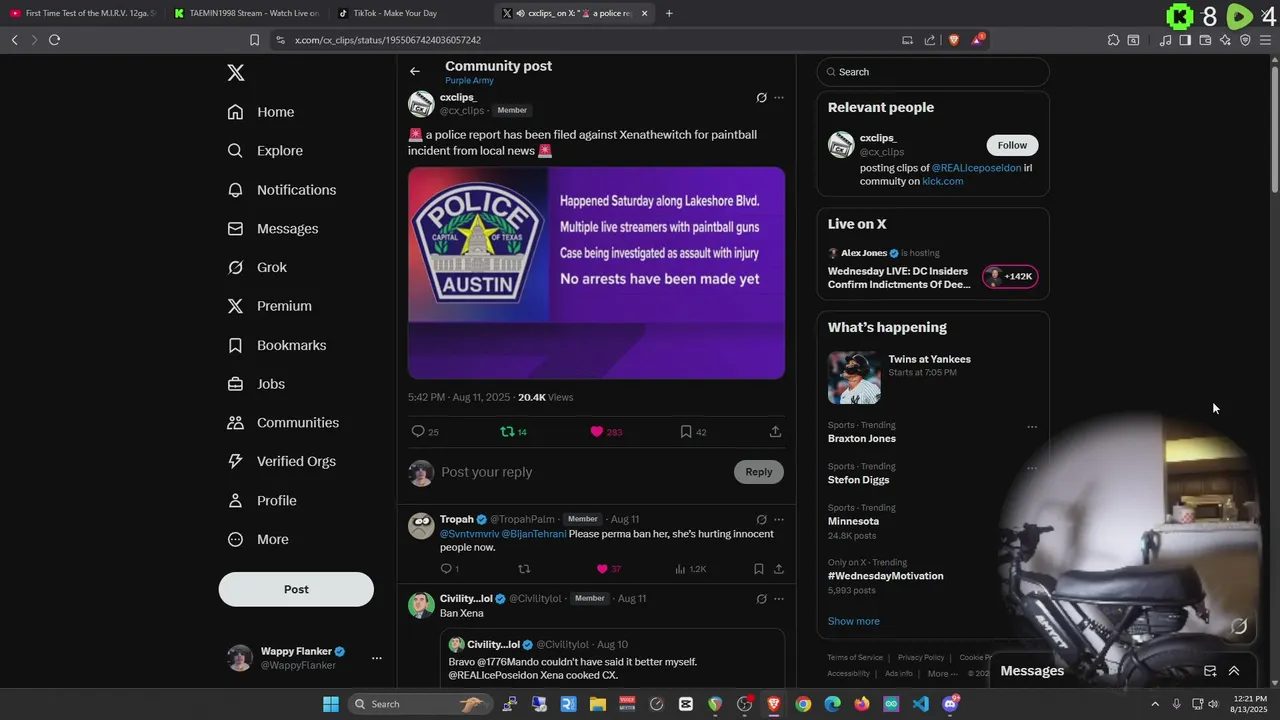Click the X search box
Screen dimensions: 1280x720
[933, 72]
